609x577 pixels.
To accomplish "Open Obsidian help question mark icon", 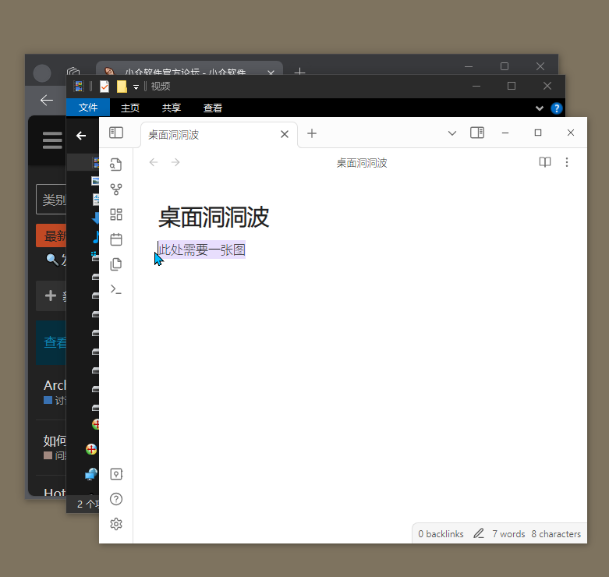I will (x=116, y=499).
